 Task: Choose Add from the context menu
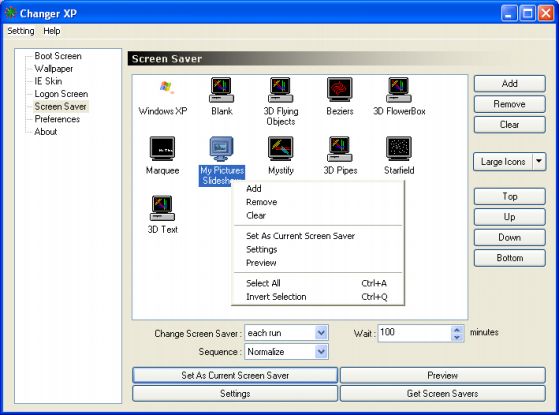[x=318, y=189]
